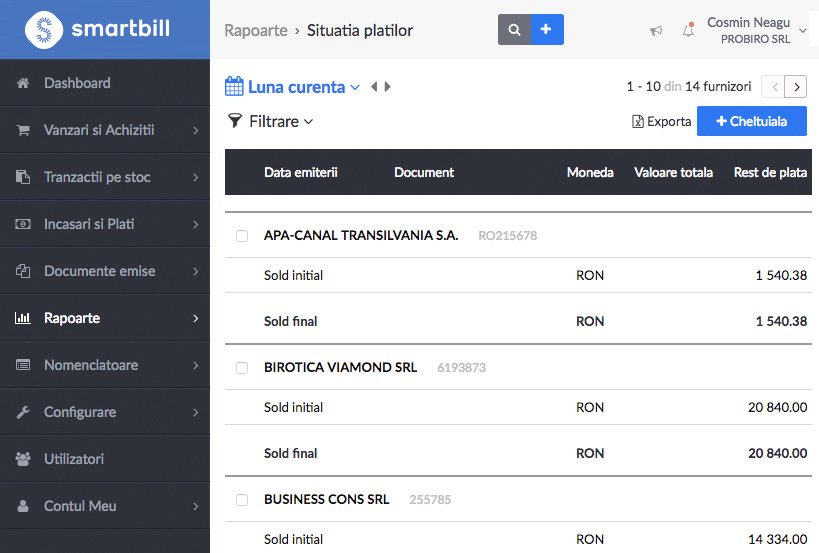Click the Documente emise copy icon
The width and height of the screenshot is (819, 553).
click(x=22, y=271)
